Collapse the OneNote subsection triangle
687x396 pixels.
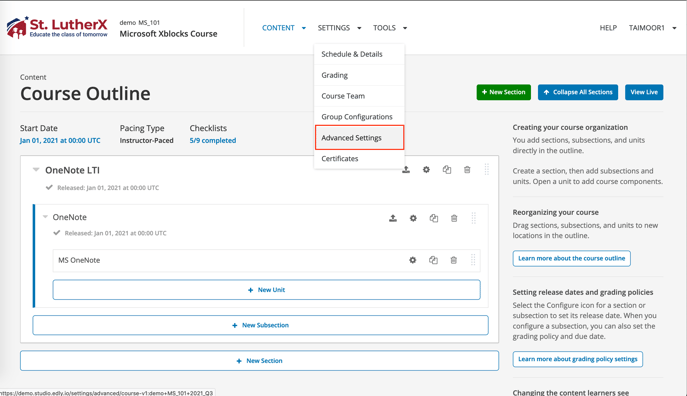coord(45,217)
